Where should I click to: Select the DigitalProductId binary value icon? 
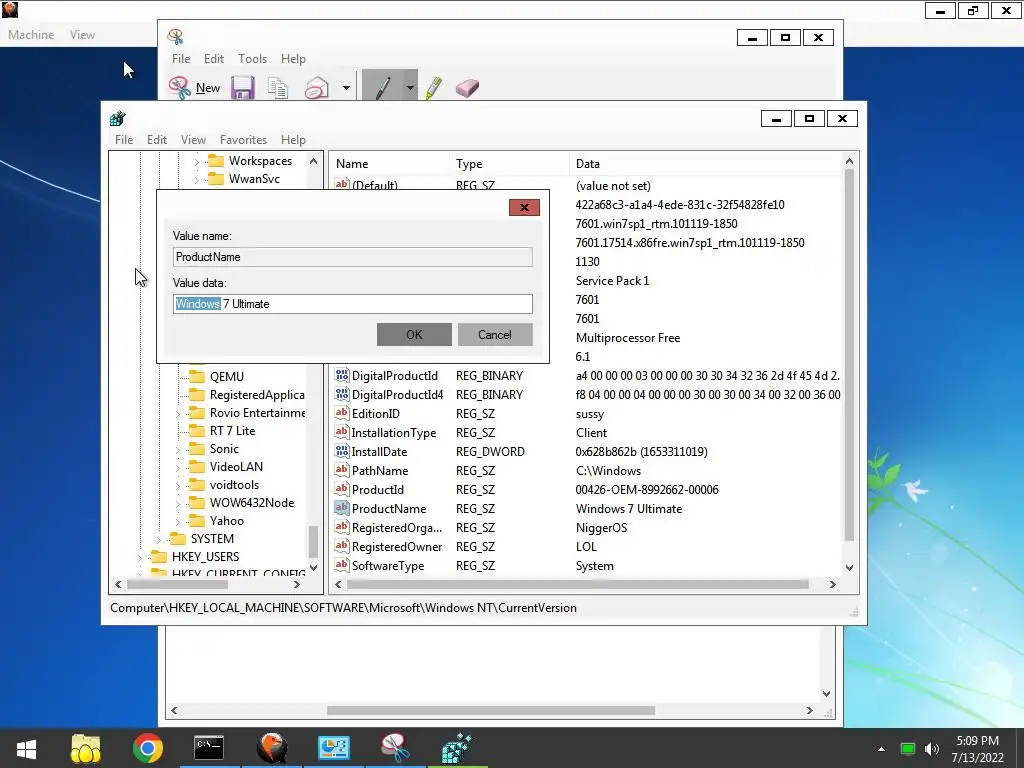coord(342,376)
